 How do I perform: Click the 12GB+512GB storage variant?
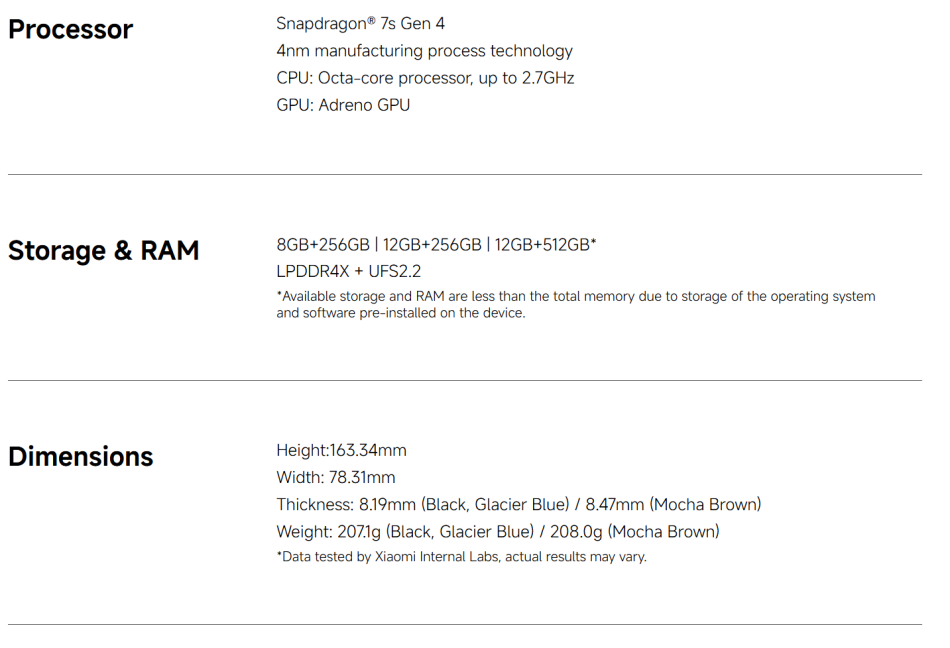(x=544, y=245)
